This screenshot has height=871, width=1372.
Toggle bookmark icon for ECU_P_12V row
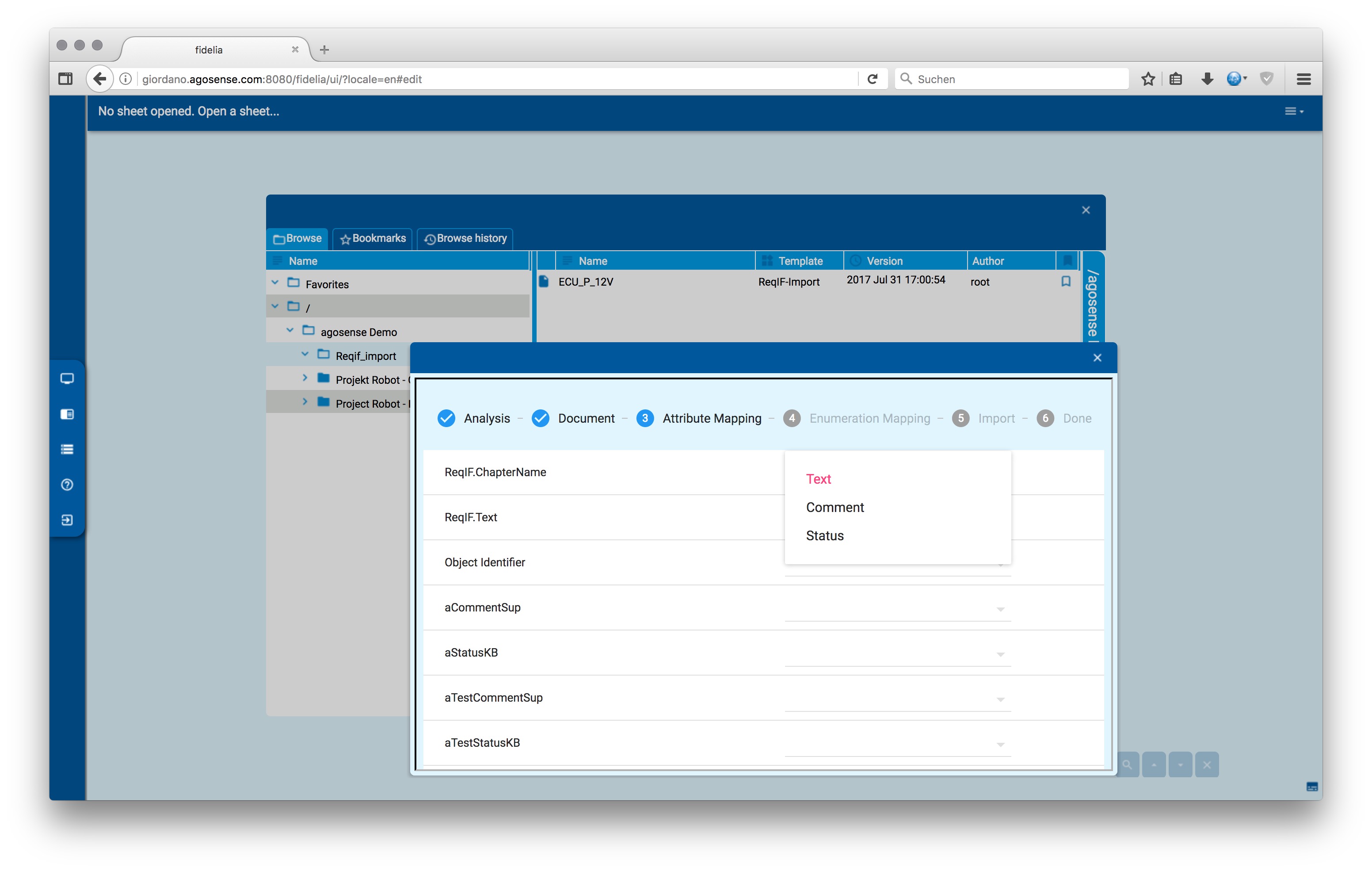(1065, 282)
